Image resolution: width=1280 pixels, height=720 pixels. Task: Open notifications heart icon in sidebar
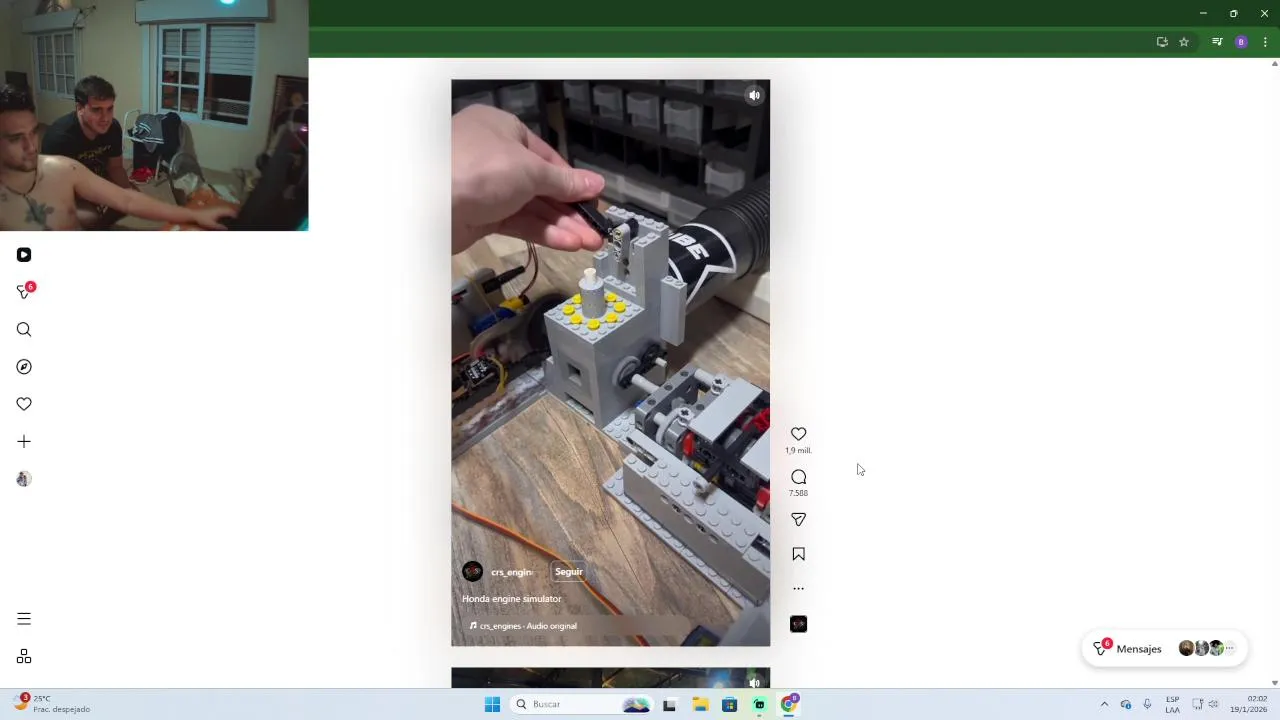(x=24, y=404)
